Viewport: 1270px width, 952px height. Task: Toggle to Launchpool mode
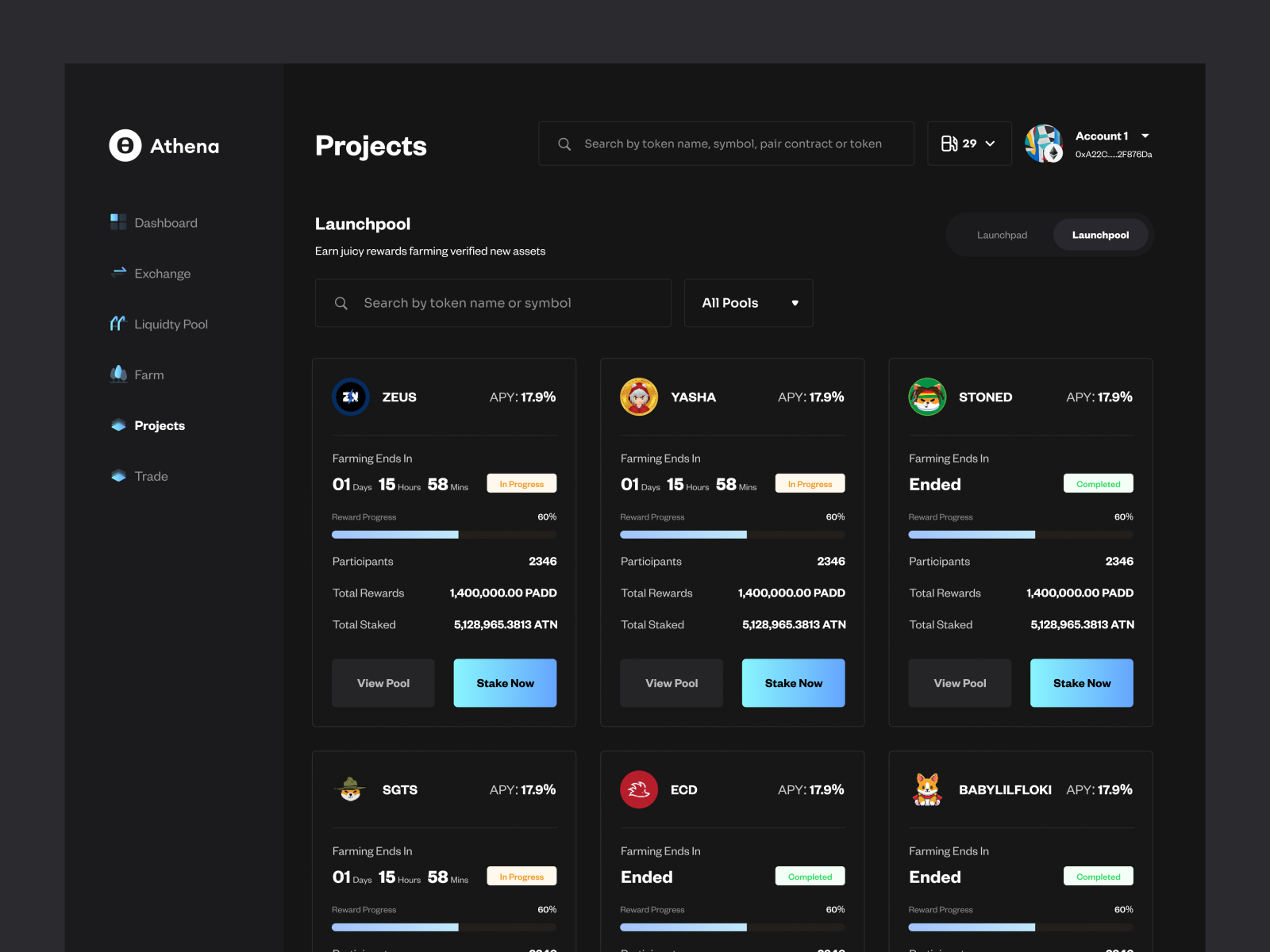pyautogui.click(x=1100, y=234)
